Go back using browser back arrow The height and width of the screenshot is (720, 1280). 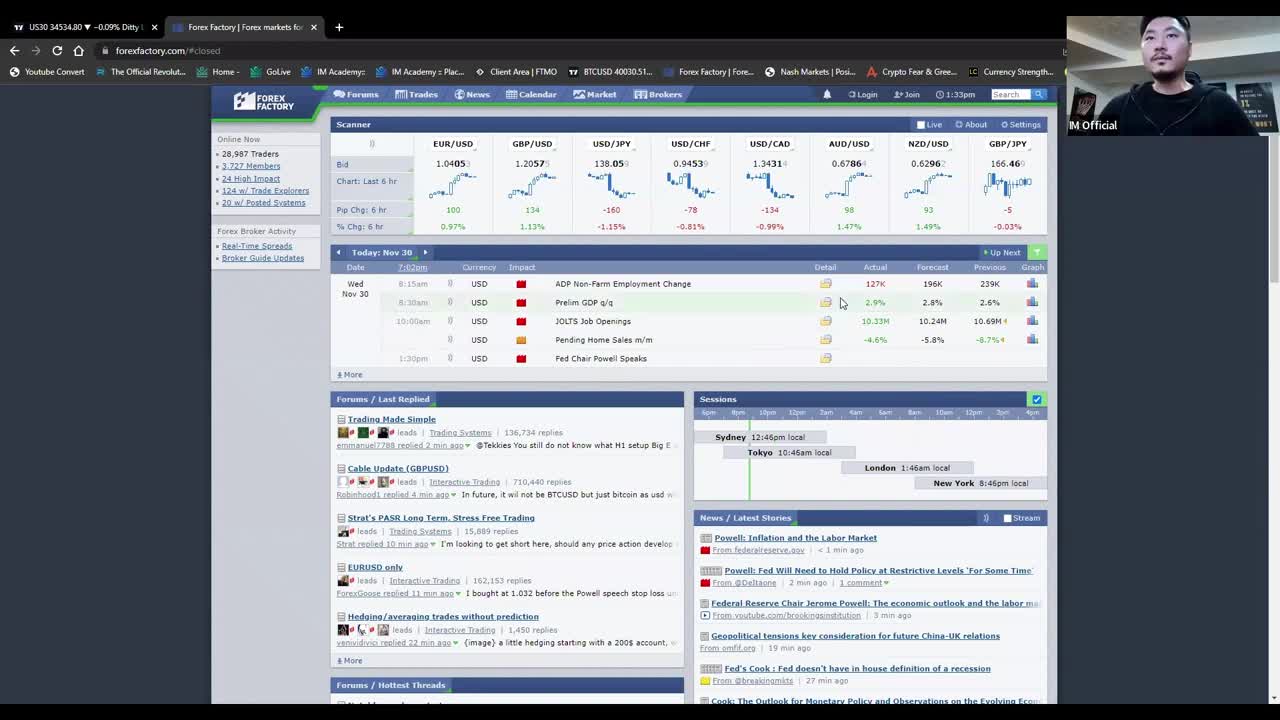pos(14,50)
